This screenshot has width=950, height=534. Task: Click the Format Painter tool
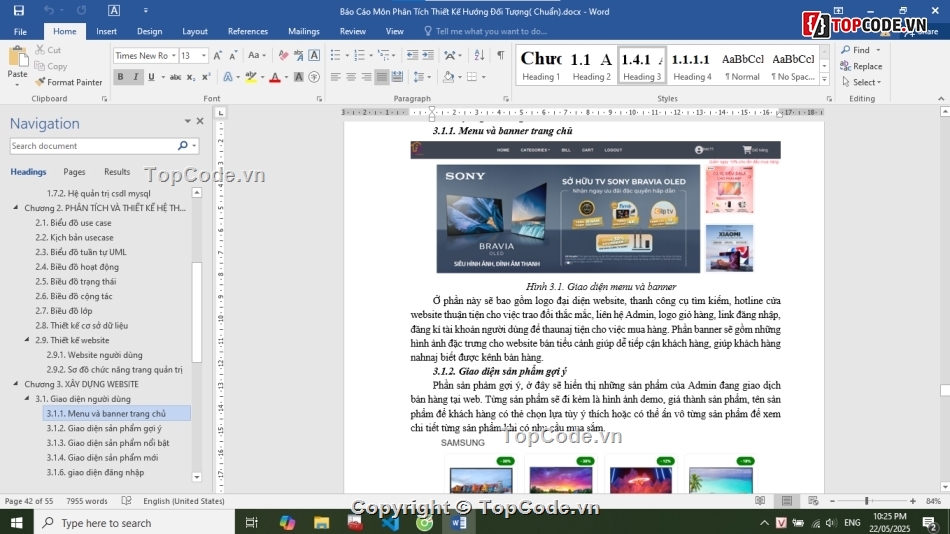pyautogui.click(x=68, y=82)
